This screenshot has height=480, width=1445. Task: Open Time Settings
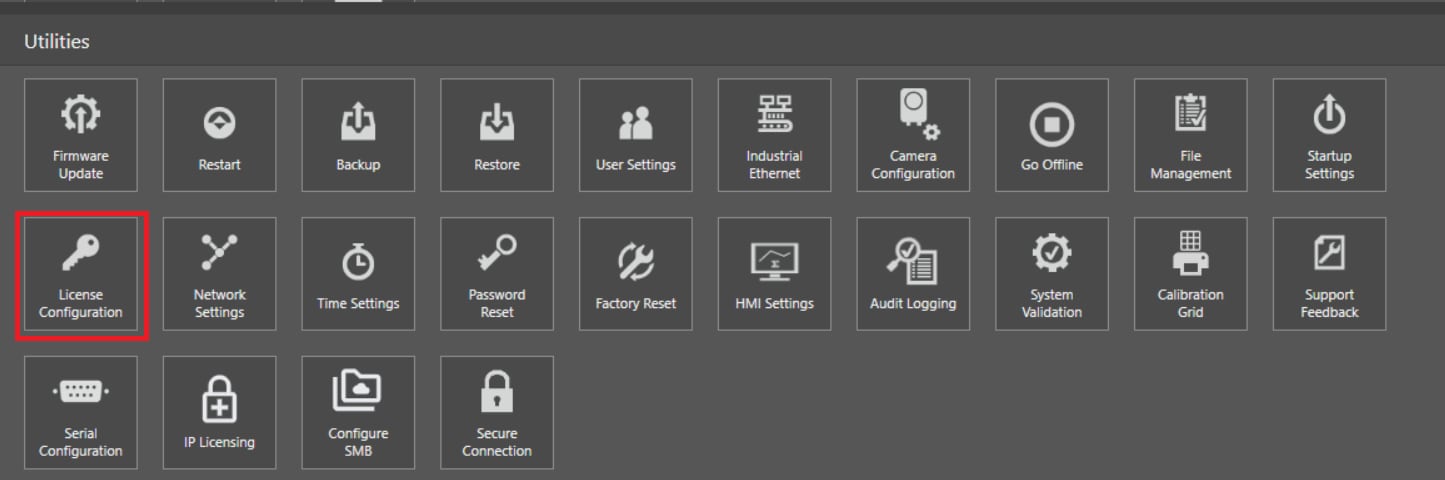pos(358,274)
